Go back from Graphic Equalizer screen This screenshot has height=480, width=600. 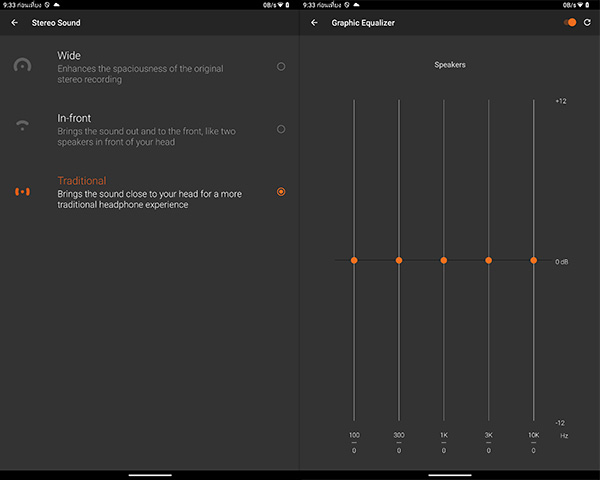click(x=314, y=22)
